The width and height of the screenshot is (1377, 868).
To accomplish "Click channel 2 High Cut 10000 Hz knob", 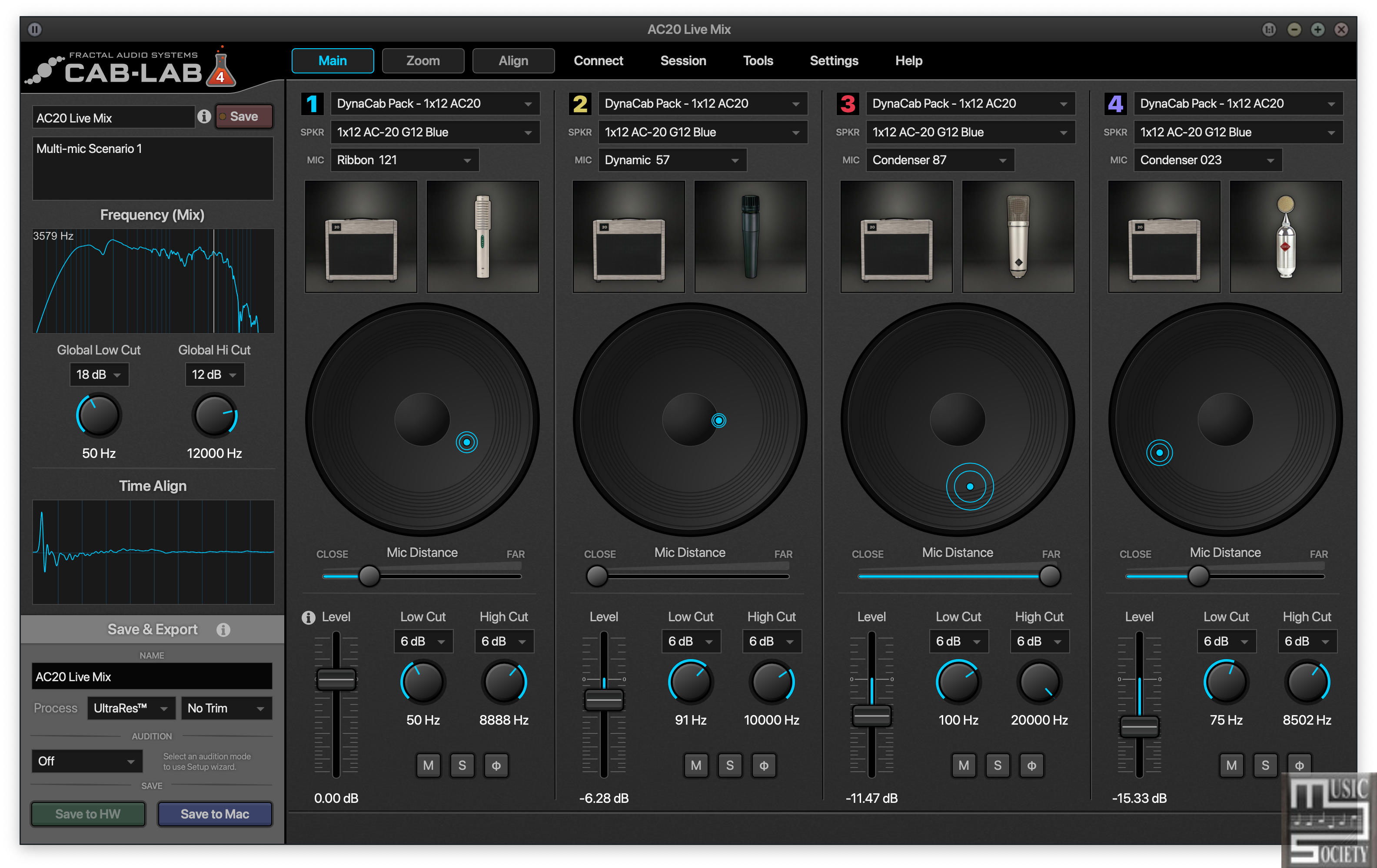I will tap(772, 682).
